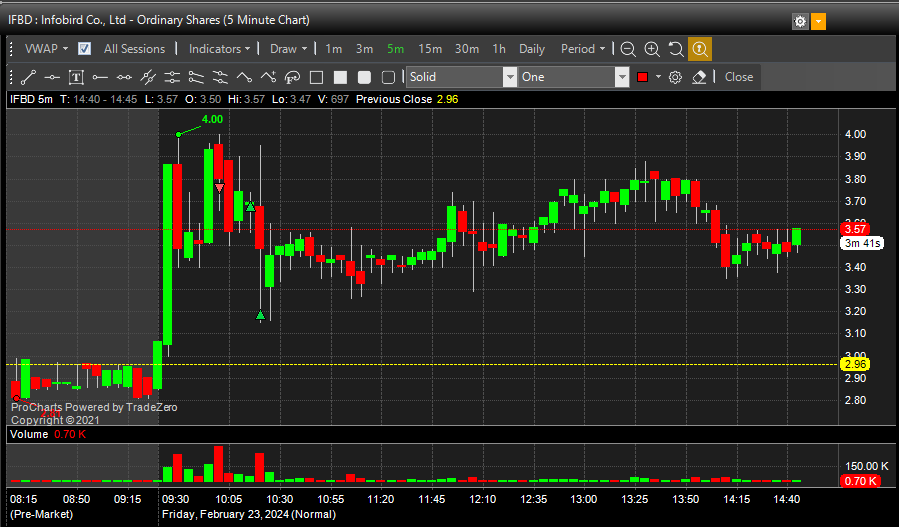
Task: Select the 5m timeframe
Action: tap(395, 49)
